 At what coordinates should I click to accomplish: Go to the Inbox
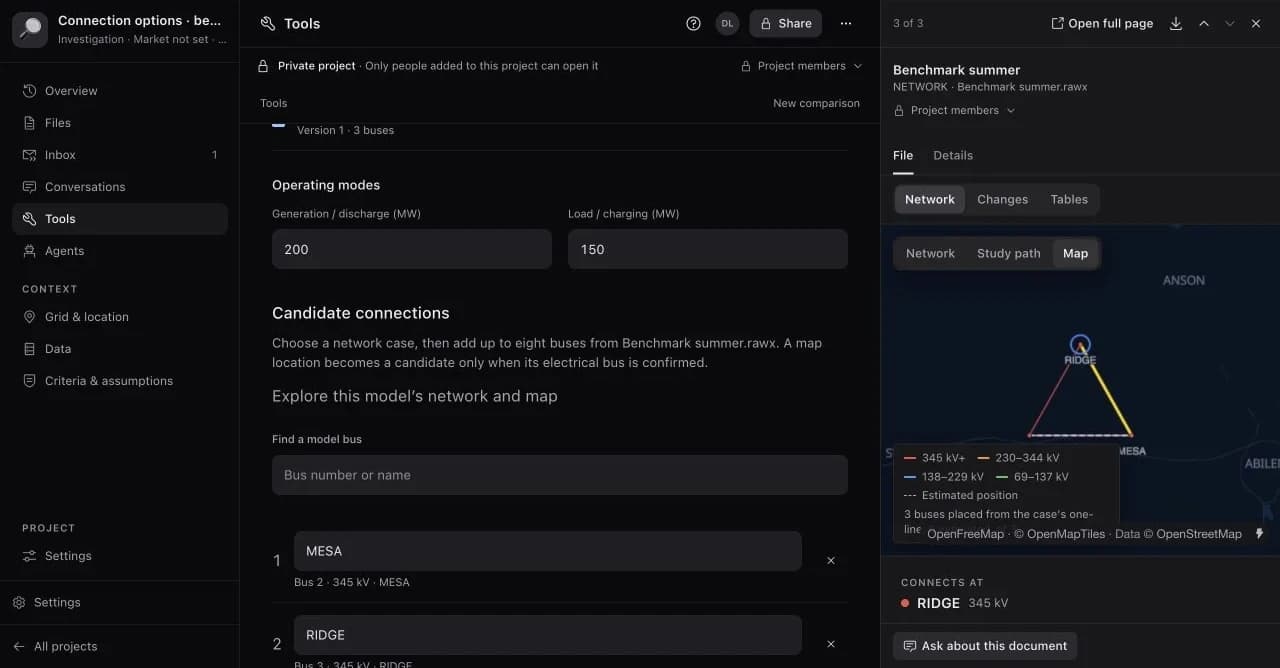pyautogui.click(x=120, y=155)
